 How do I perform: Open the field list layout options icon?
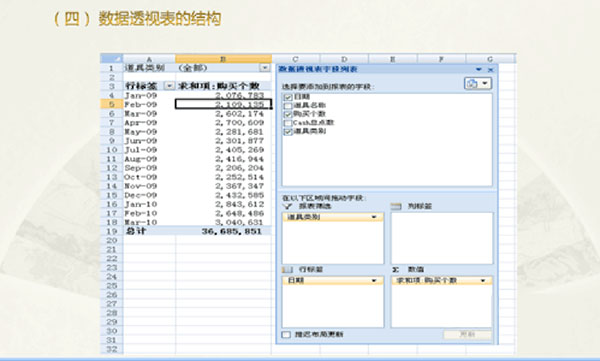tap(478, 83)
